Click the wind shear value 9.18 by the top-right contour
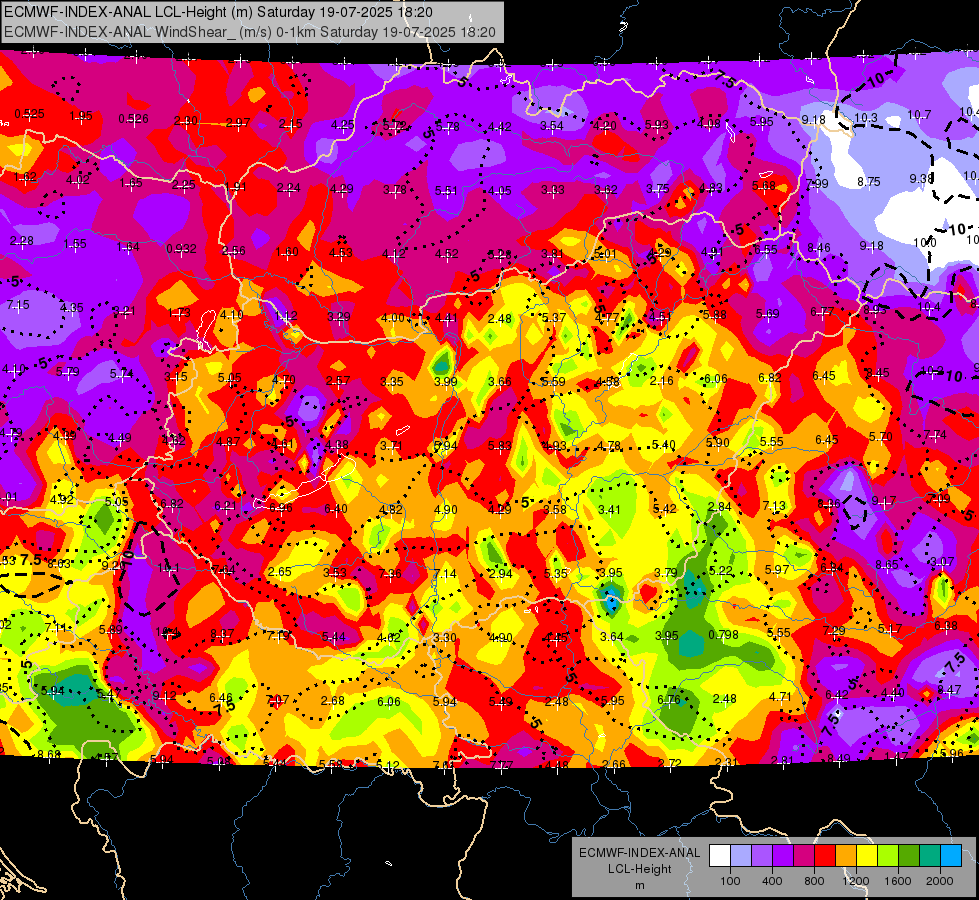 point(814,119)
